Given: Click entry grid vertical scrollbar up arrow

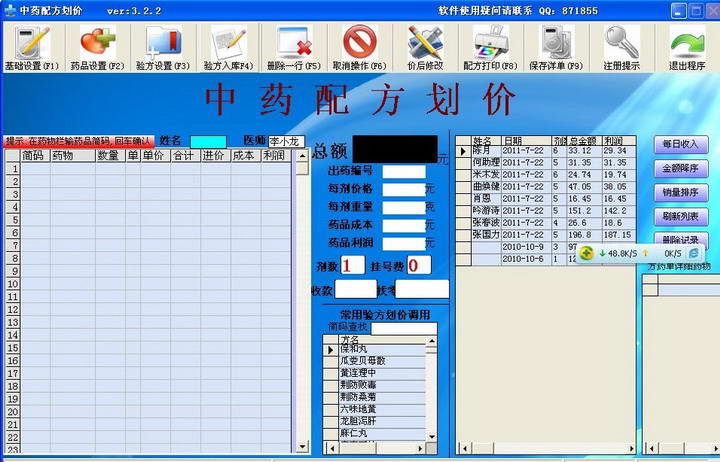Looking at the screenshot, I should (302, 156).
